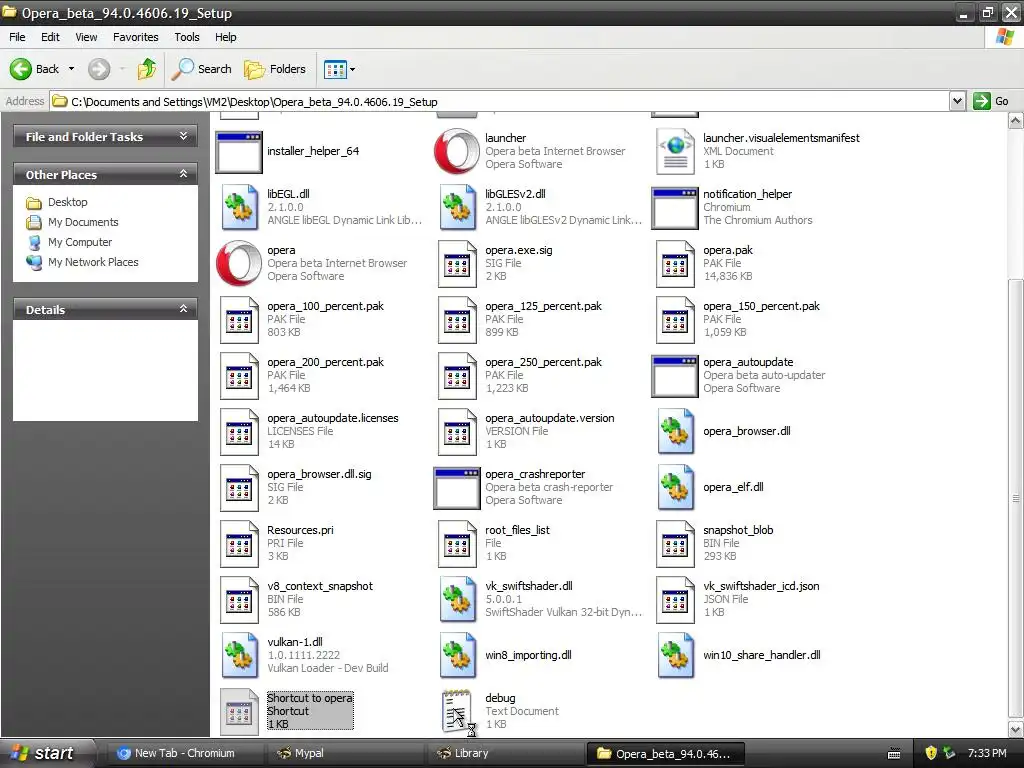
Task: Select the win10_share_handler.dll icon
Action: pyautogui.click(x=675, y=656)
